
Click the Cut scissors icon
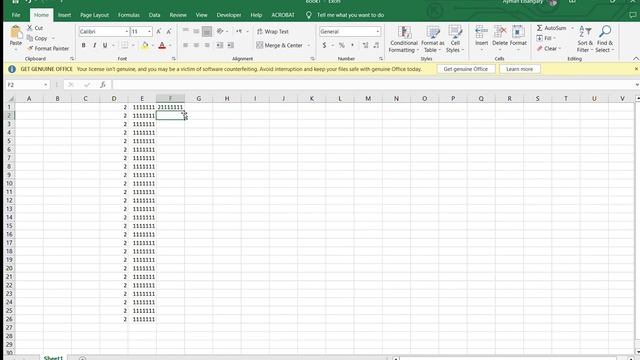click(x=30, y=28)
